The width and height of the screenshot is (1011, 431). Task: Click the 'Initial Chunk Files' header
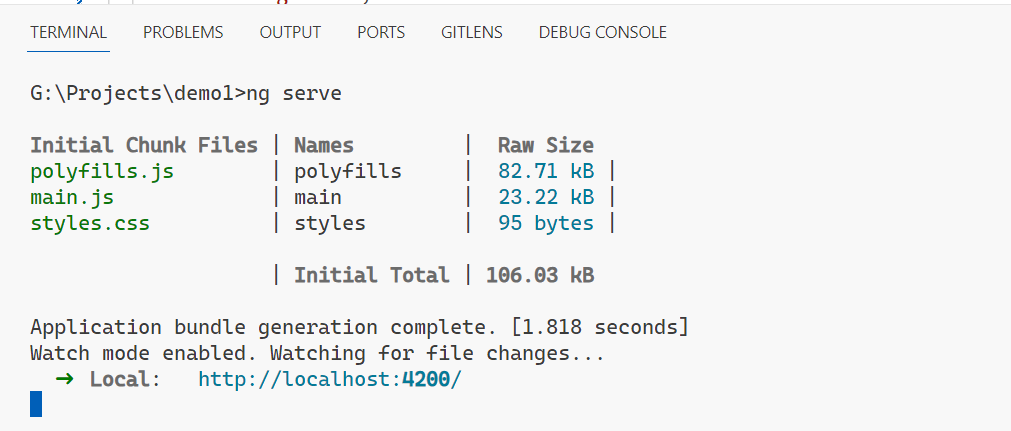[x=144, y=145]
